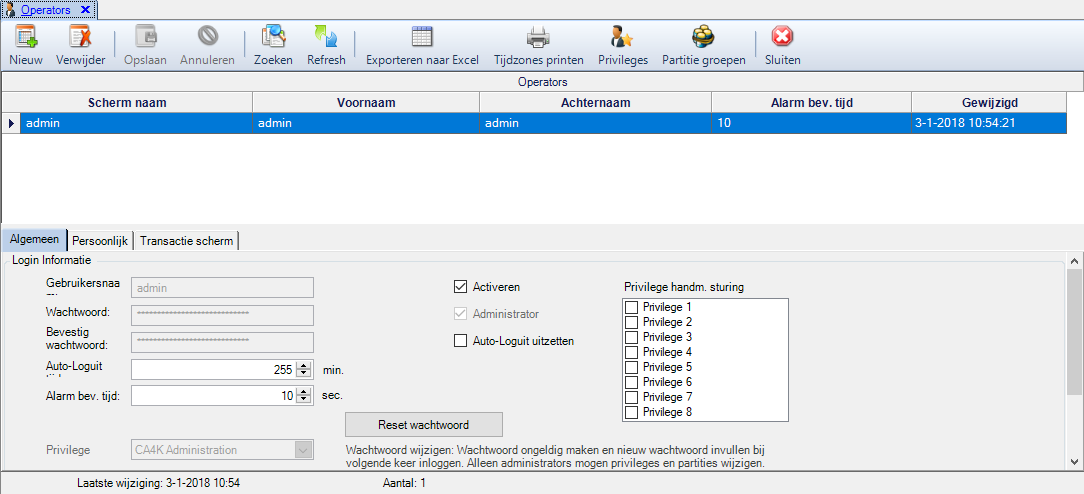Open the Privileges toolbar icon

622,36
